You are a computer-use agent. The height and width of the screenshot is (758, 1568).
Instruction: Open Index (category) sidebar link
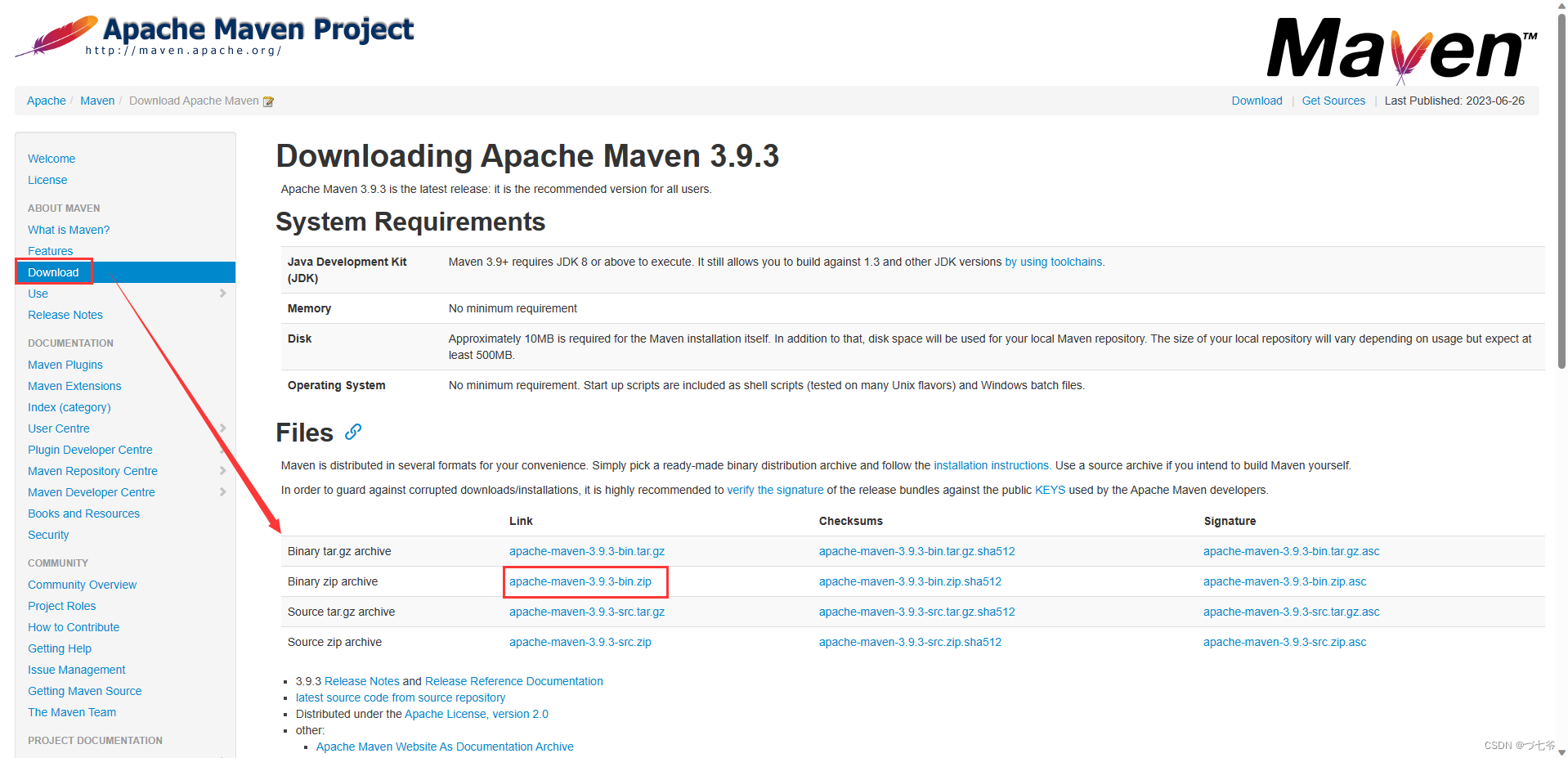(69, 407)
